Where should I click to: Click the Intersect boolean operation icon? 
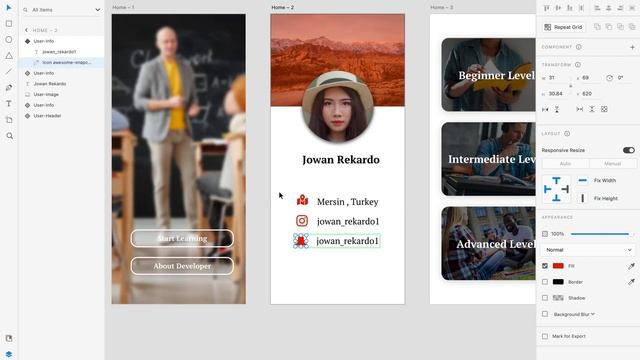click(620, 27)
